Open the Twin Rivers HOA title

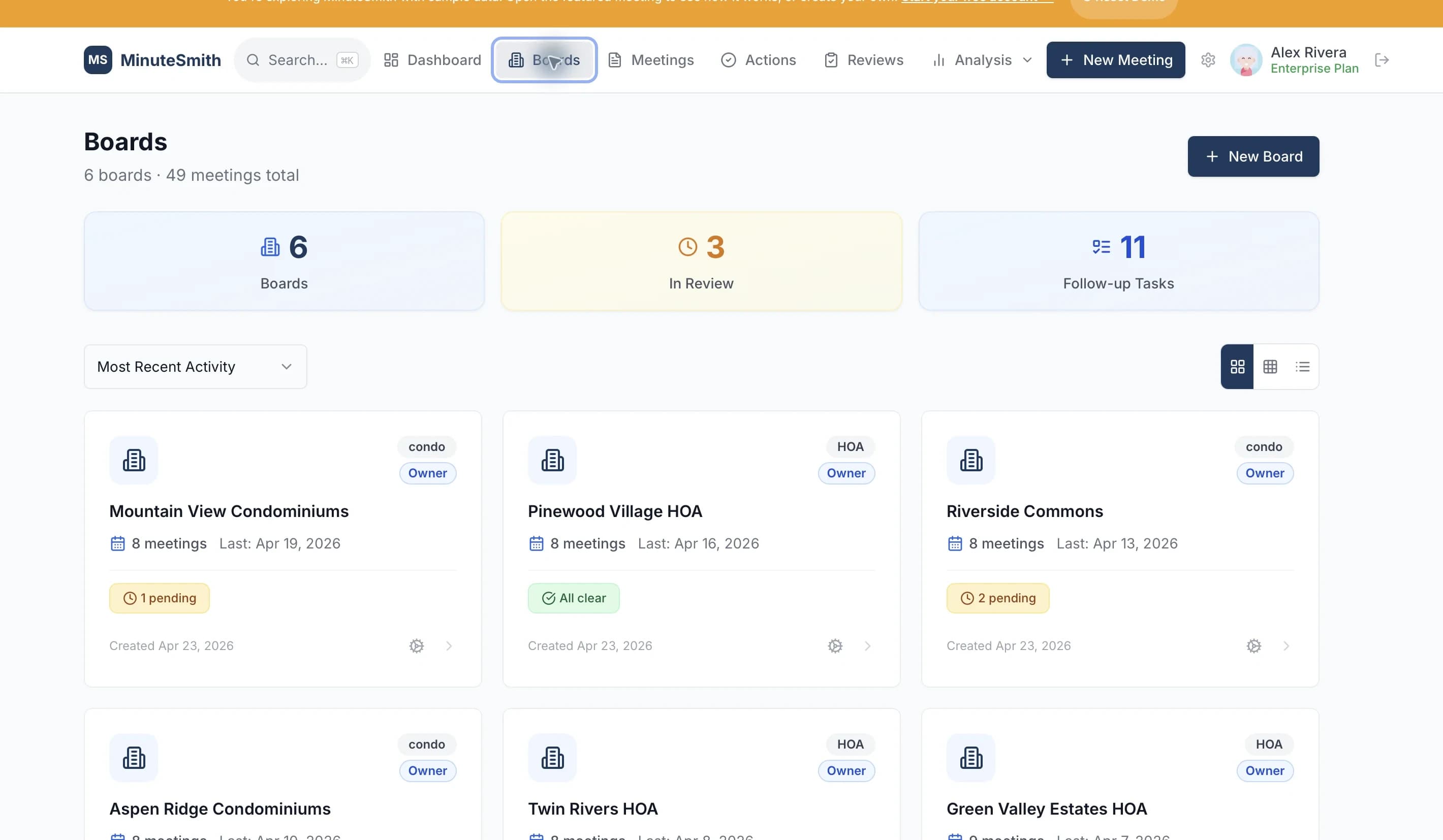coord(592,809)
